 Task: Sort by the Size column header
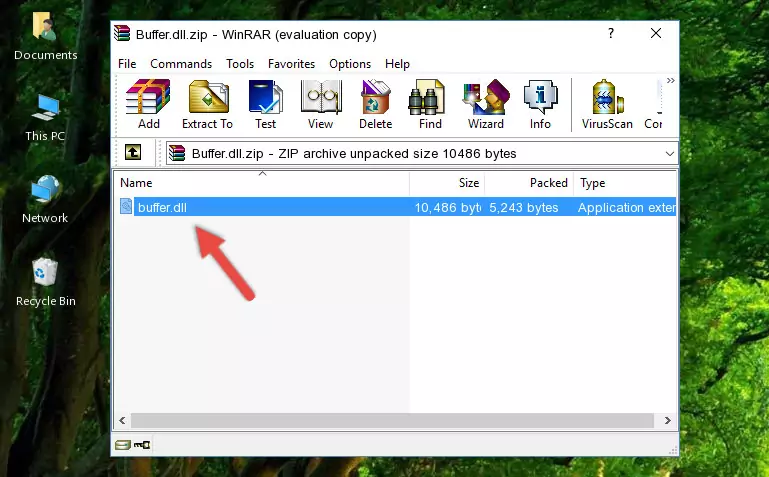point(447,183)
